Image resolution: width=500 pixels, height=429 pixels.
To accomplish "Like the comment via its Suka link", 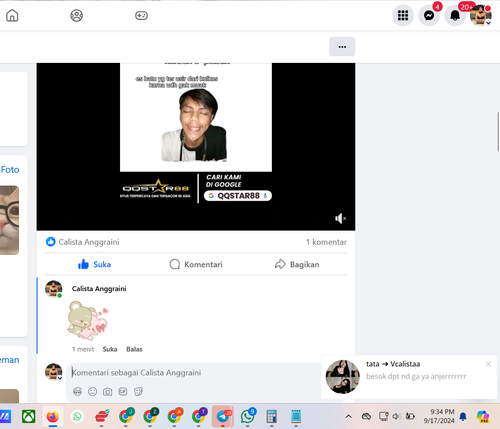I will click(110, 349).
